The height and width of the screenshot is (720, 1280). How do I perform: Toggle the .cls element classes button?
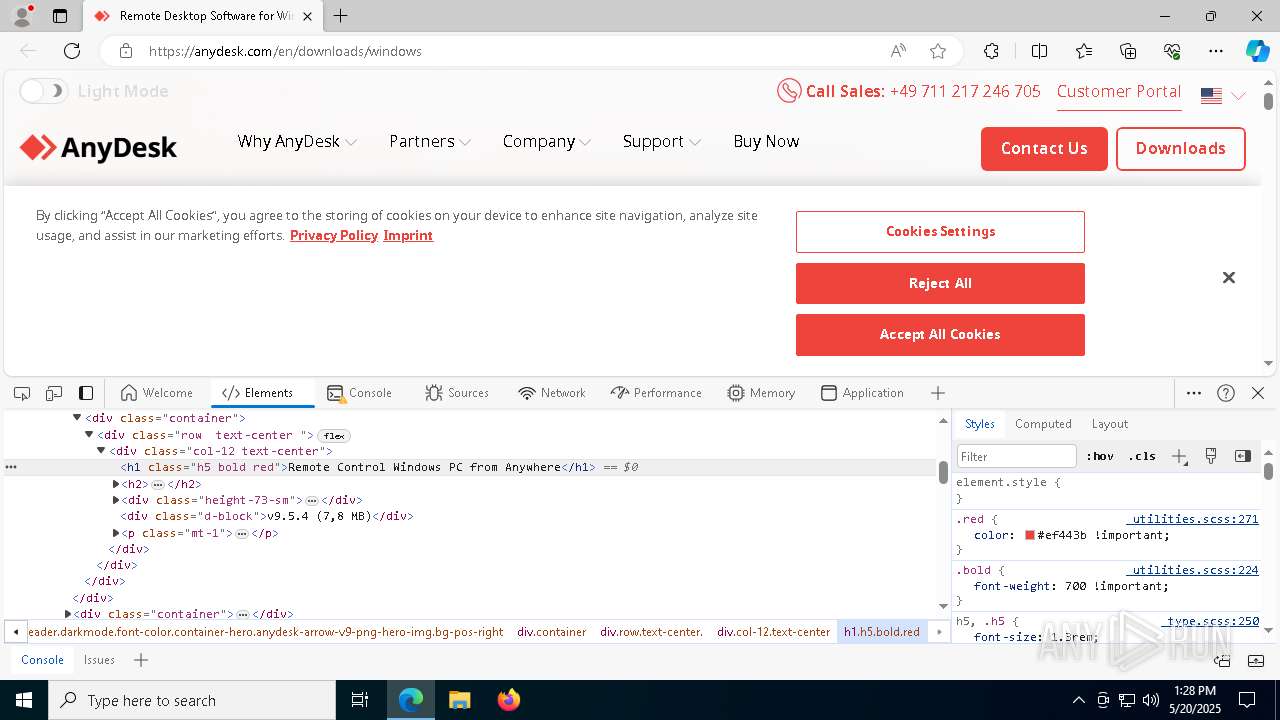pos(1142,456)
